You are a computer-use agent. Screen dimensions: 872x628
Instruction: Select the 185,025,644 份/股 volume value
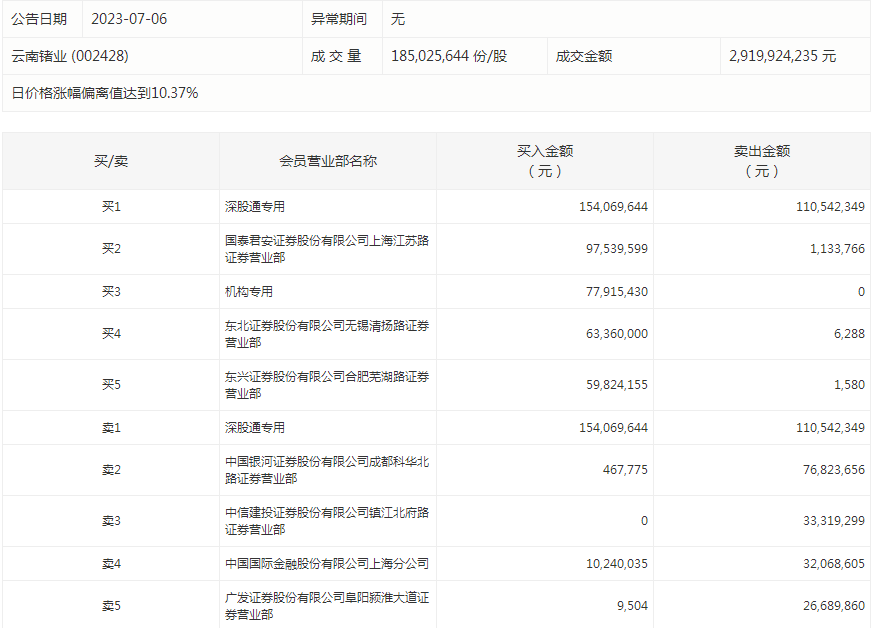449,56
